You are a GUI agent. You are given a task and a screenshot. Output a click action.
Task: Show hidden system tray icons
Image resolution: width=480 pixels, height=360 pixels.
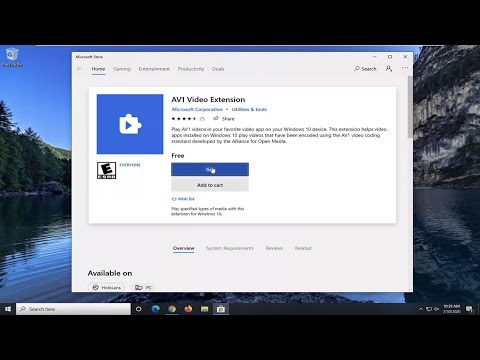[x=421, y=309]
